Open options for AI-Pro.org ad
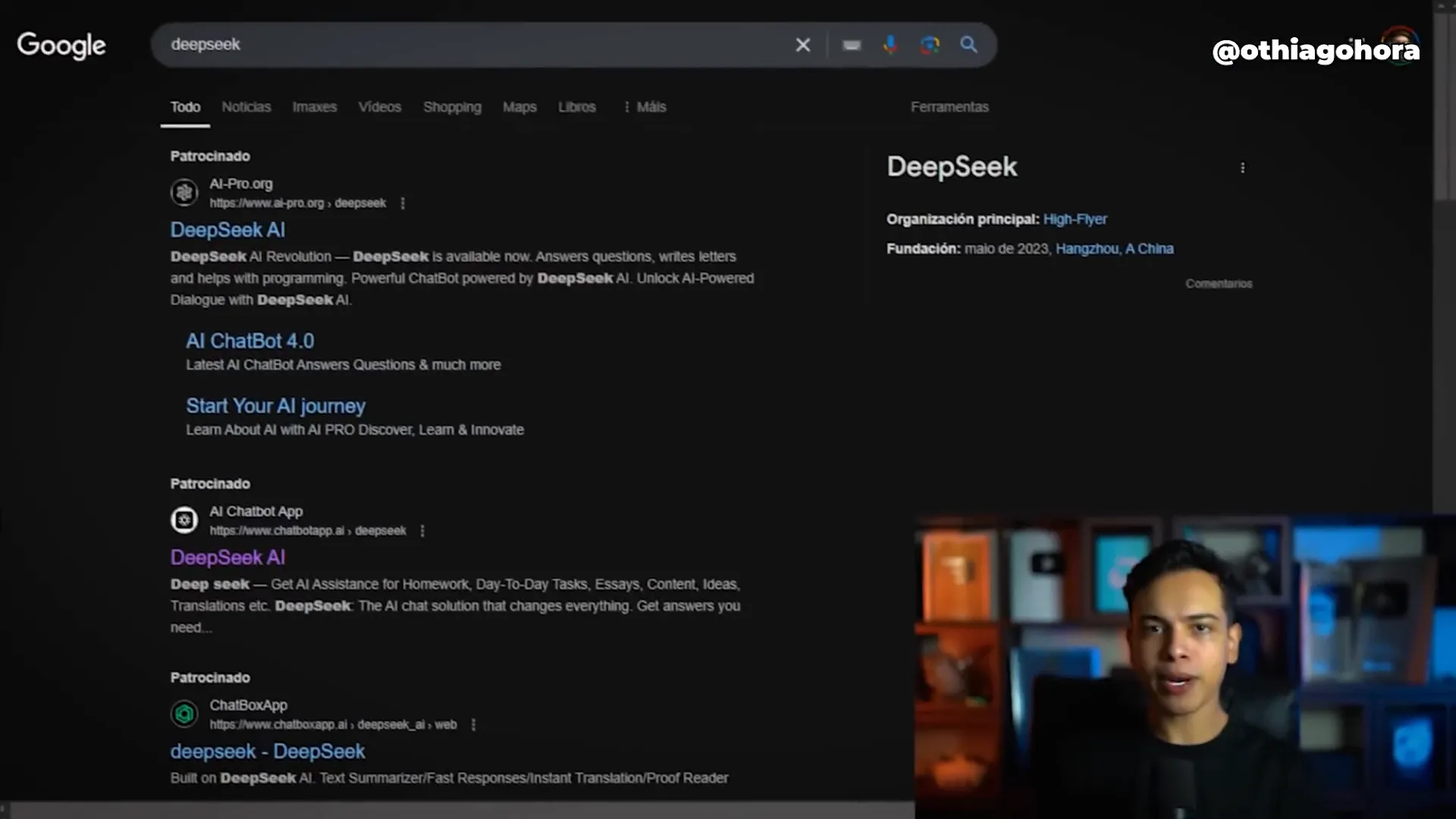 (403, 203)
